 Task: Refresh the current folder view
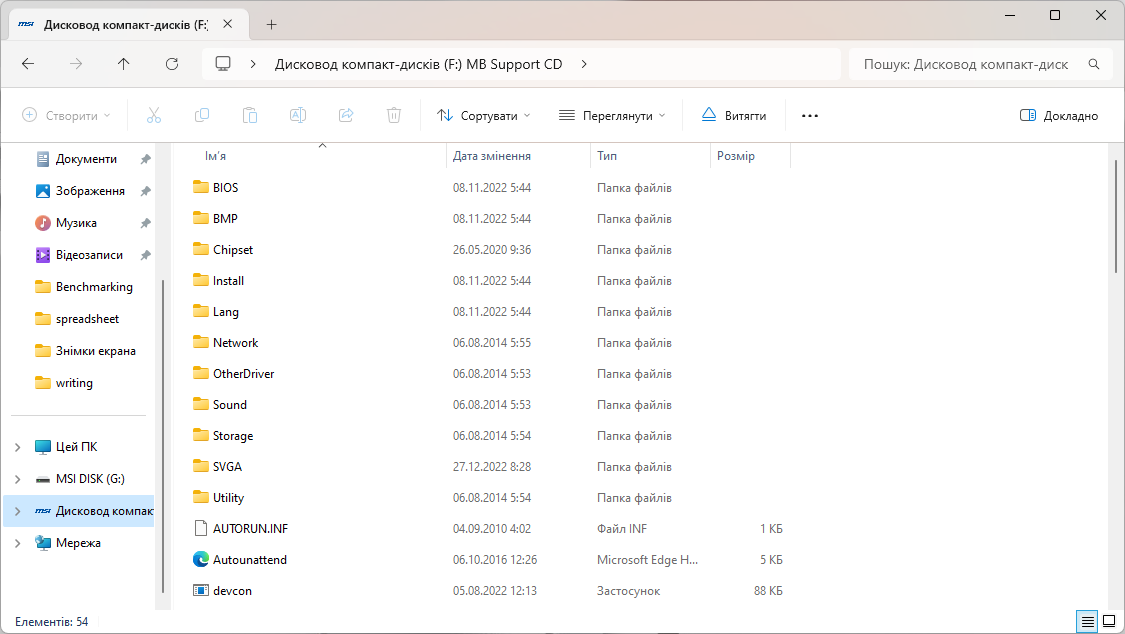click(x=171, y=64)
